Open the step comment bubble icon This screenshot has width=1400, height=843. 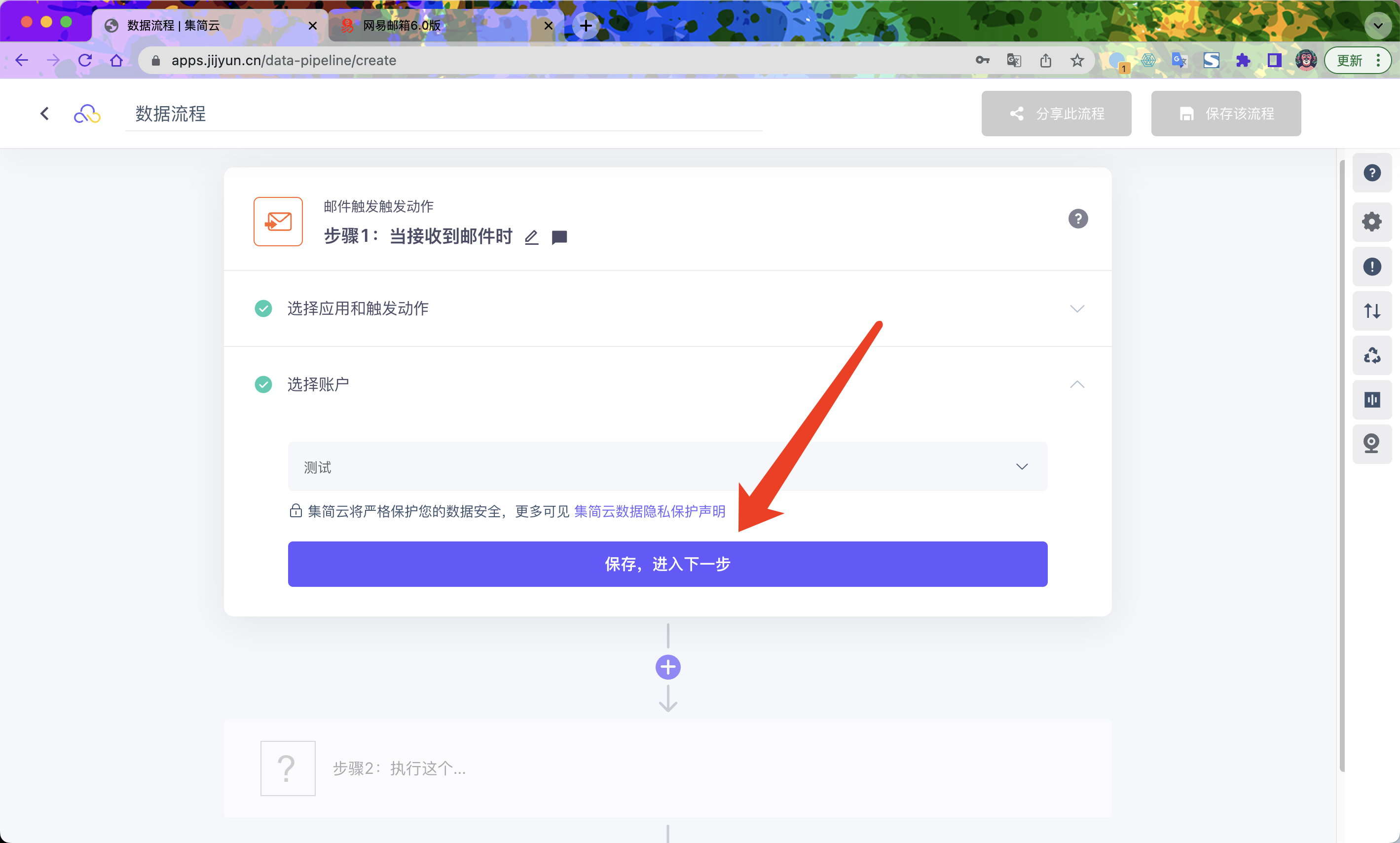[x=559, y=237]
